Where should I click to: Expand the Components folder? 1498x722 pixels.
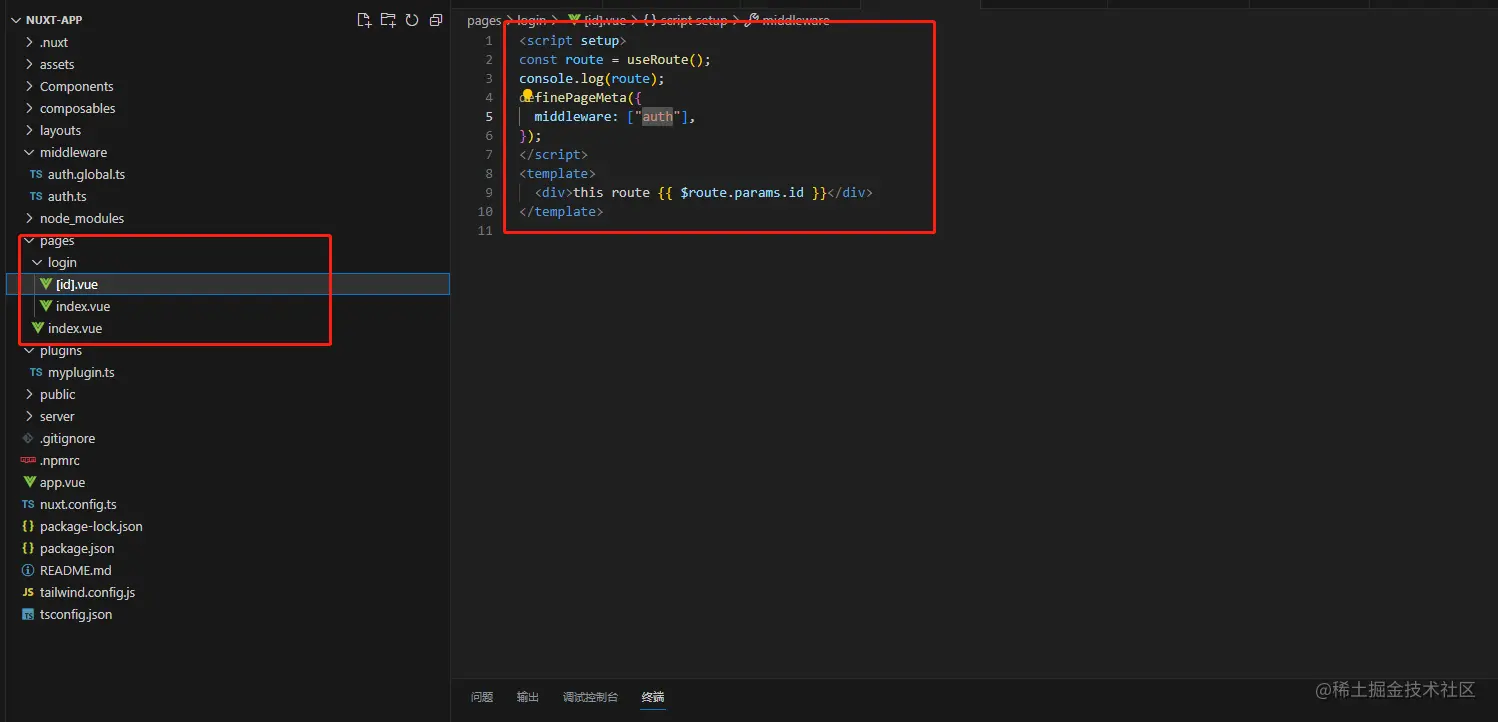(x=29, y=86)
